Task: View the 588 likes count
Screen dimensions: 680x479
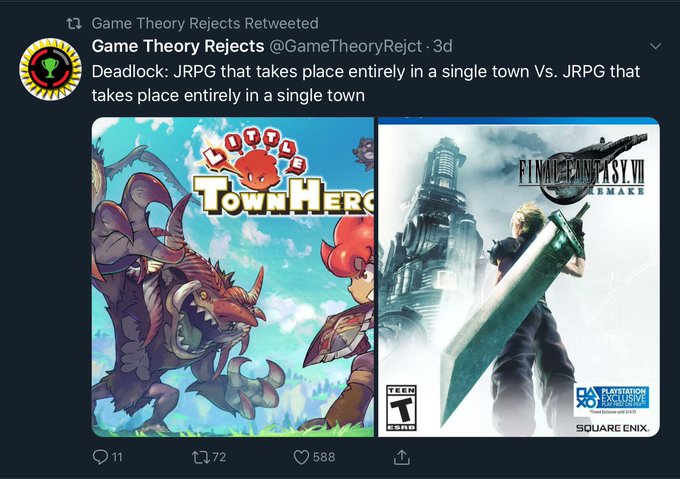Action: click(324, 457)
